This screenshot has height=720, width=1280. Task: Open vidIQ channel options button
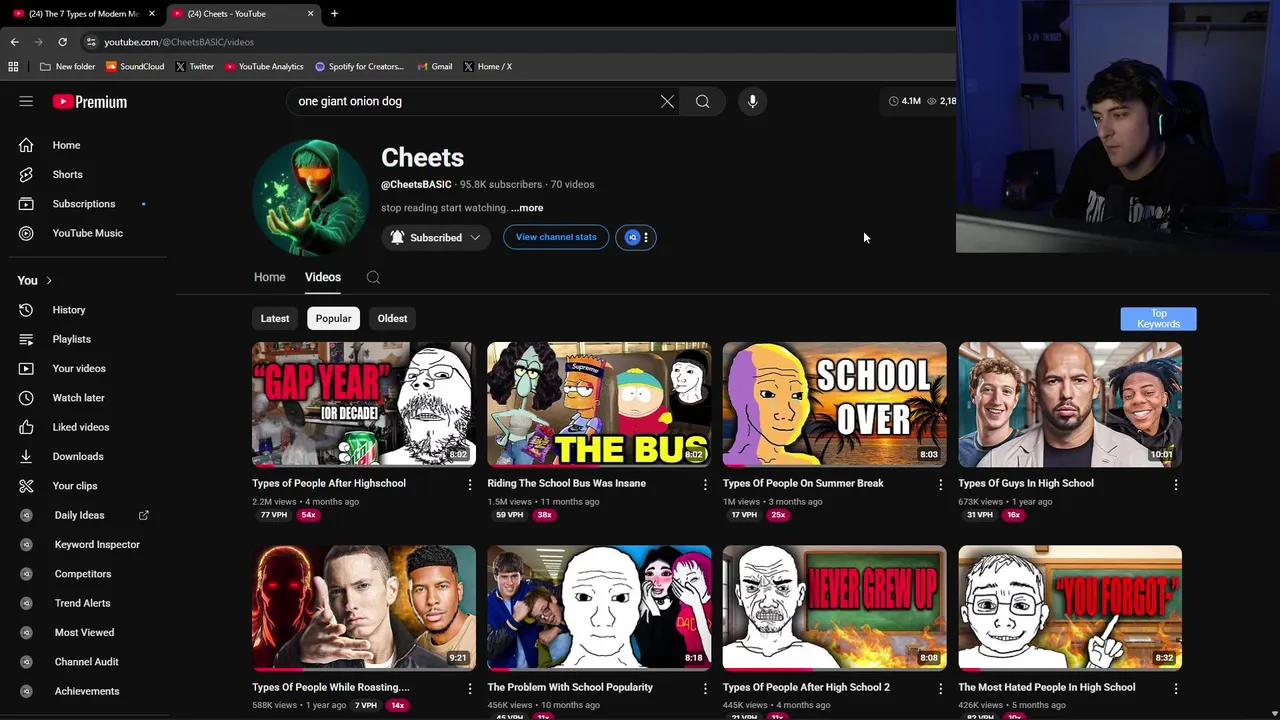point(636,237)
